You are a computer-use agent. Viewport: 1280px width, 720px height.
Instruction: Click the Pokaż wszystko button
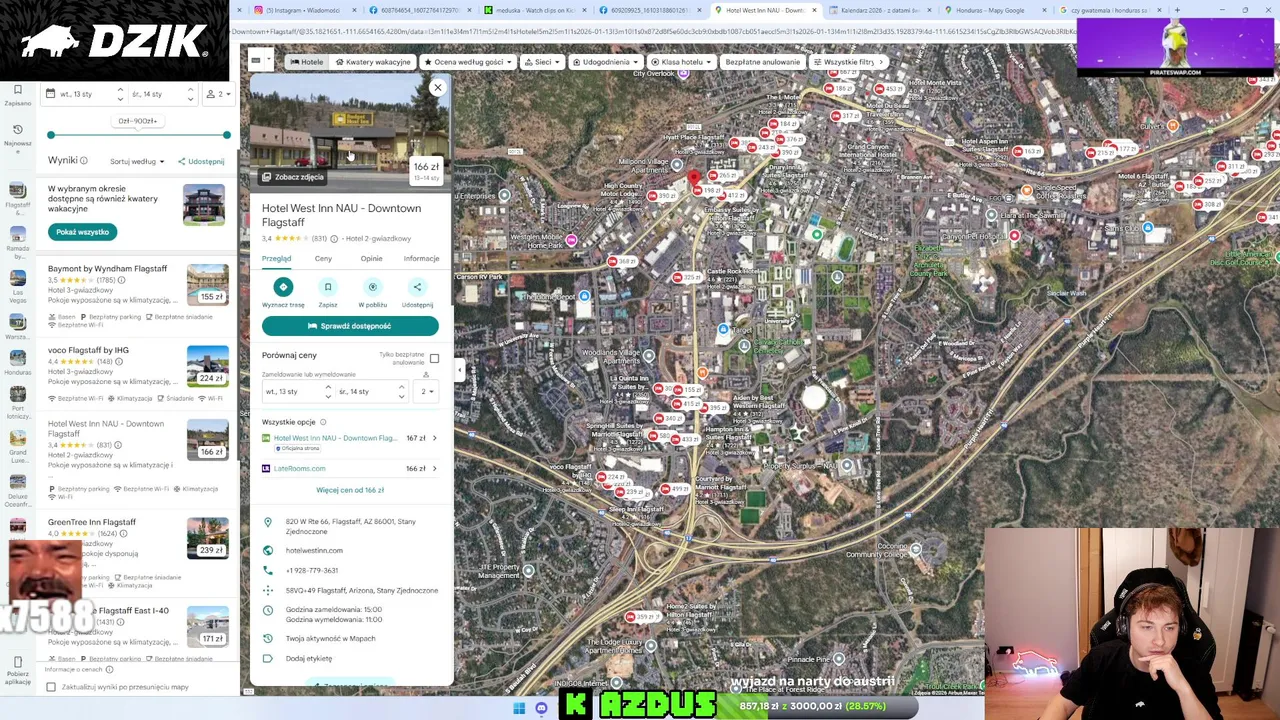[83, 232]
